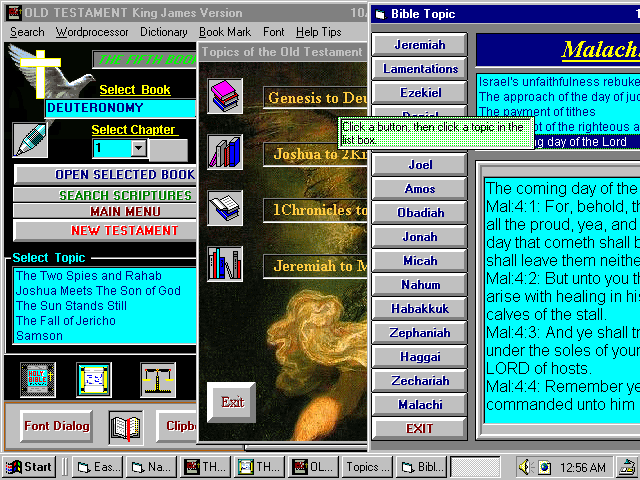The image size is (640, 480).
Task: Open the Select Chapter dropdown arrow
Action: (x=139, y=148)
